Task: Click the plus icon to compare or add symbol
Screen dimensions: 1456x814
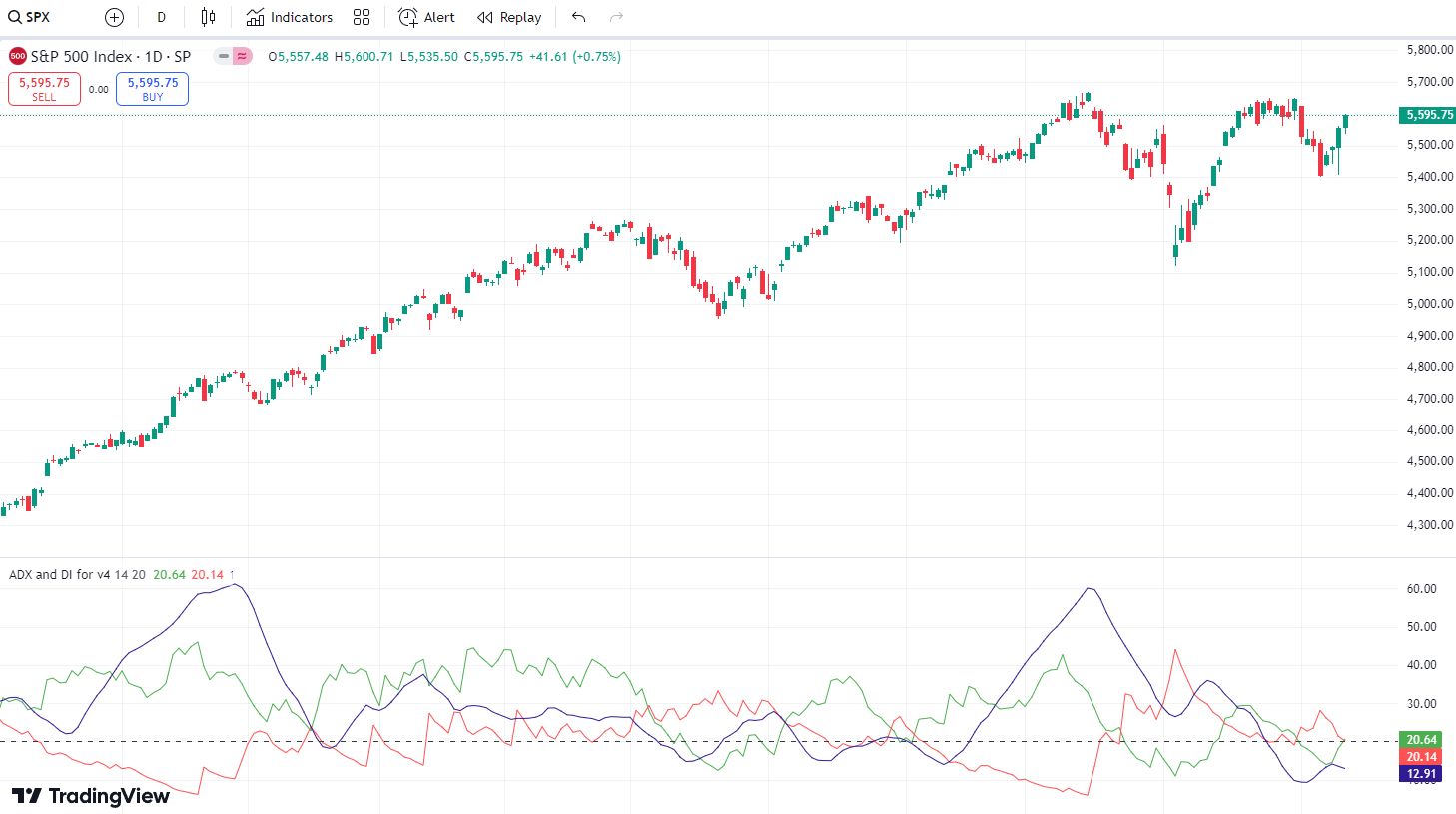Action: coord(114,17)
